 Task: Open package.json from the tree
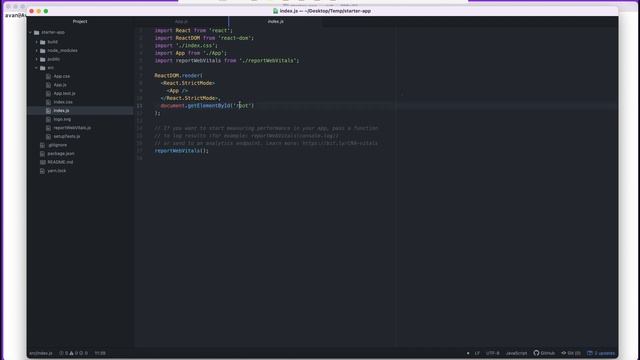tap(61, 153)
